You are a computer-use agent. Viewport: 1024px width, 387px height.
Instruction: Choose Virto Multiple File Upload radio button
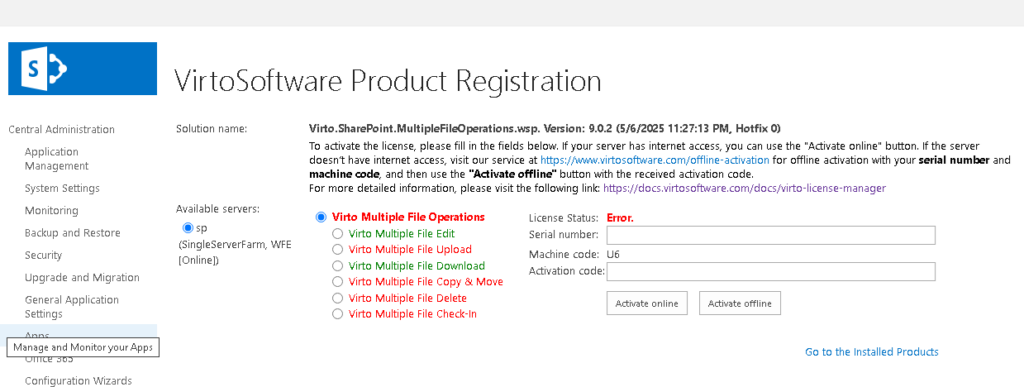(x=337, y=249)
